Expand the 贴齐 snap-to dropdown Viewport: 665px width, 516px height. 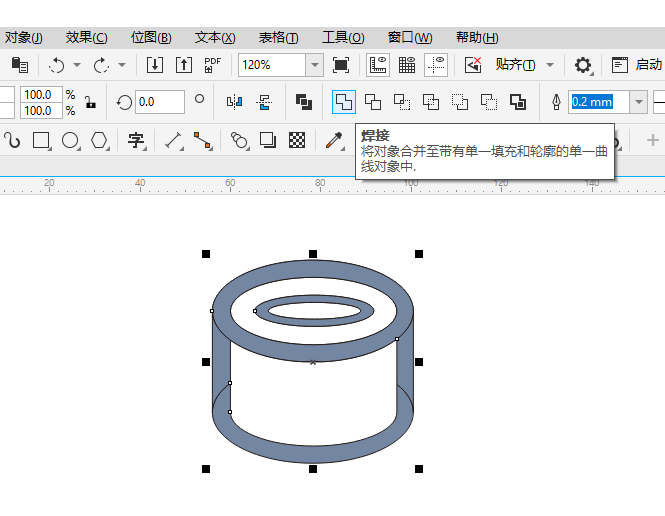pos(550,65)
